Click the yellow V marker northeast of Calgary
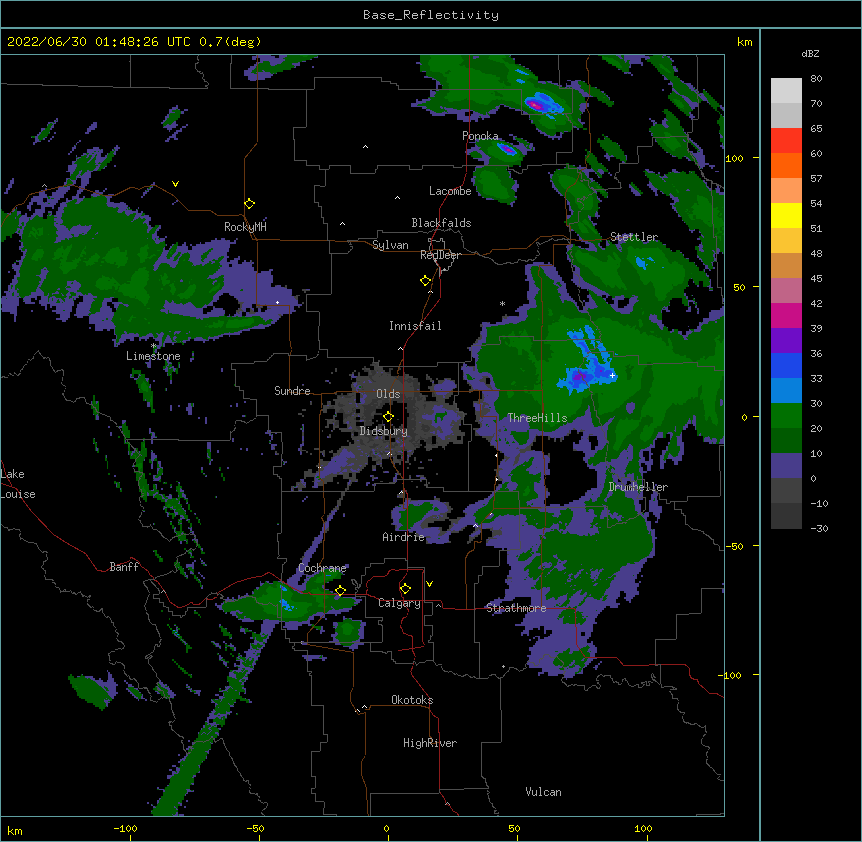The height and width of the screenshot is (842, 862). coord(429,584)
